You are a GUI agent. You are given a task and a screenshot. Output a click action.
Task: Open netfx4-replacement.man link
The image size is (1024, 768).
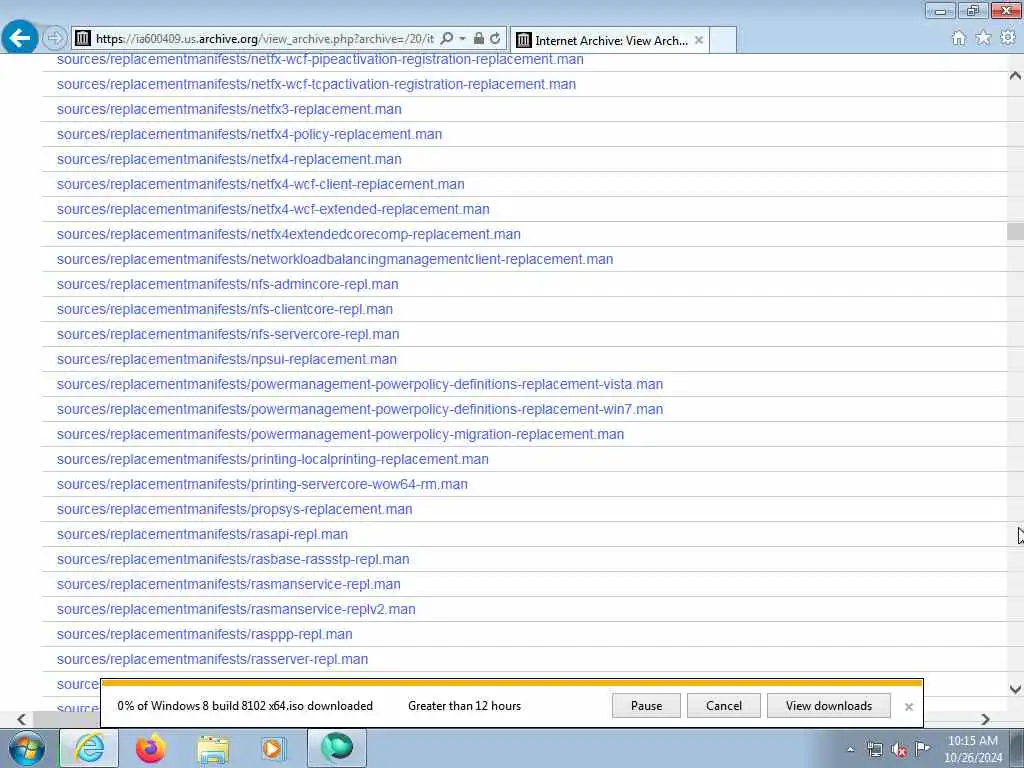[x=229, y=159]
